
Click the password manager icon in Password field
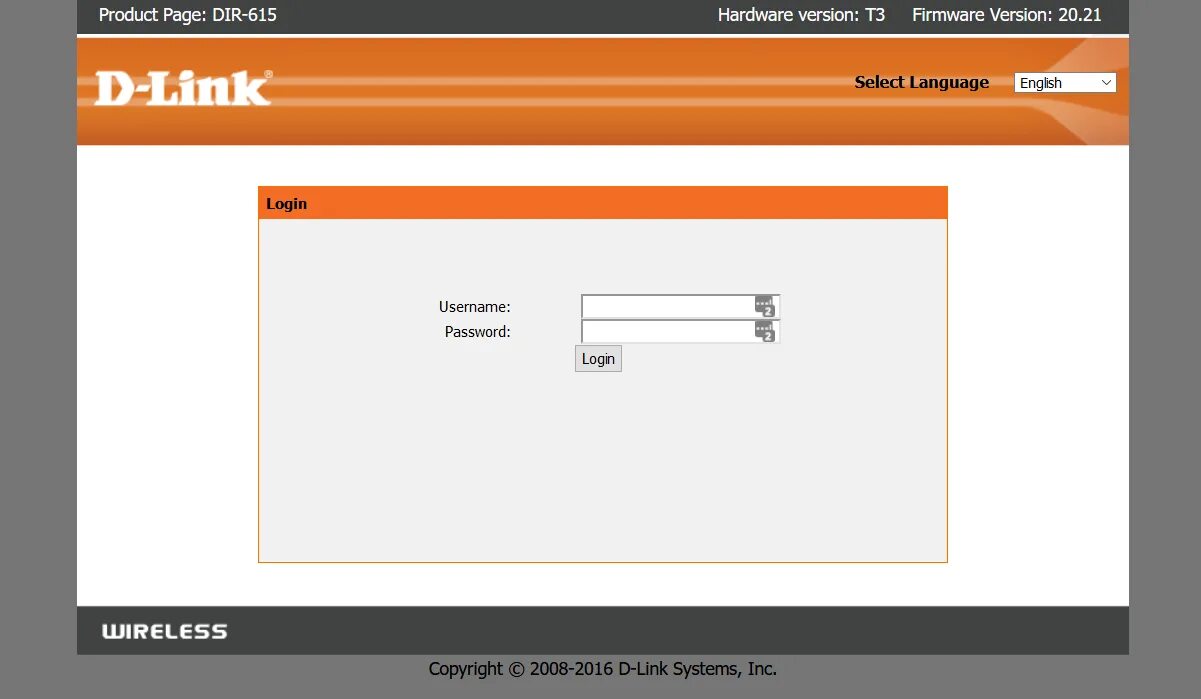765,331
